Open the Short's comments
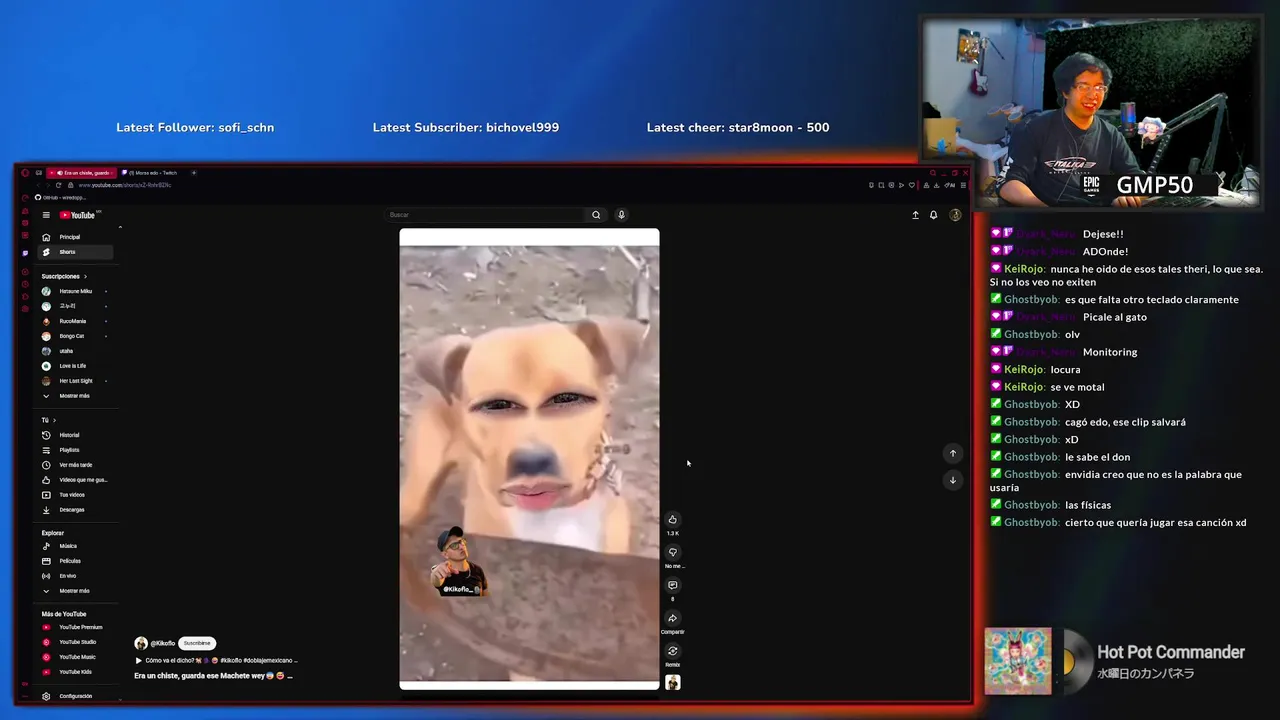Viewport: 1280px width, 720px height. pos(673,585)
